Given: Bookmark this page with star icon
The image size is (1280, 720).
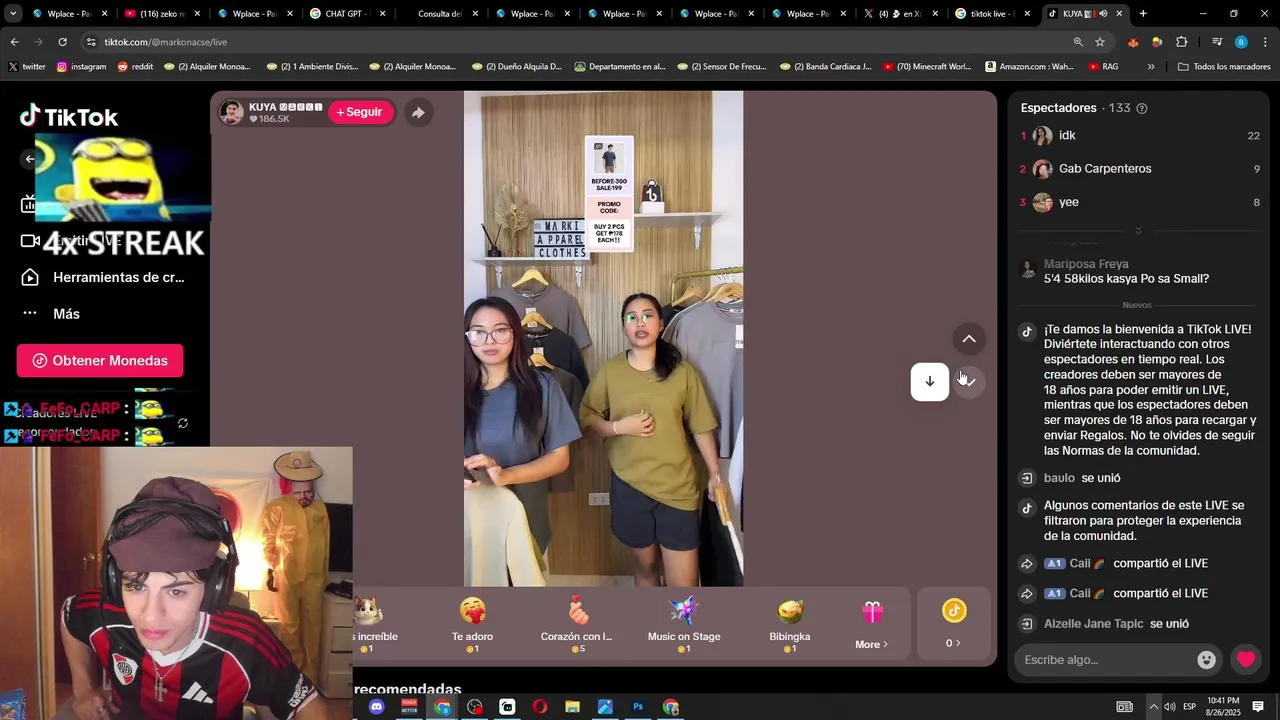Looking at the screenshot, I should tap(1100, 42).
